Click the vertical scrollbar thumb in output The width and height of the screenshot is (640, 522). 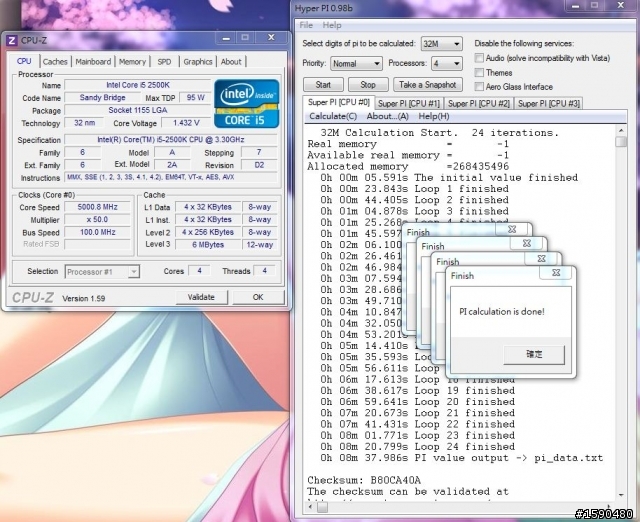(x=621, y=142)
